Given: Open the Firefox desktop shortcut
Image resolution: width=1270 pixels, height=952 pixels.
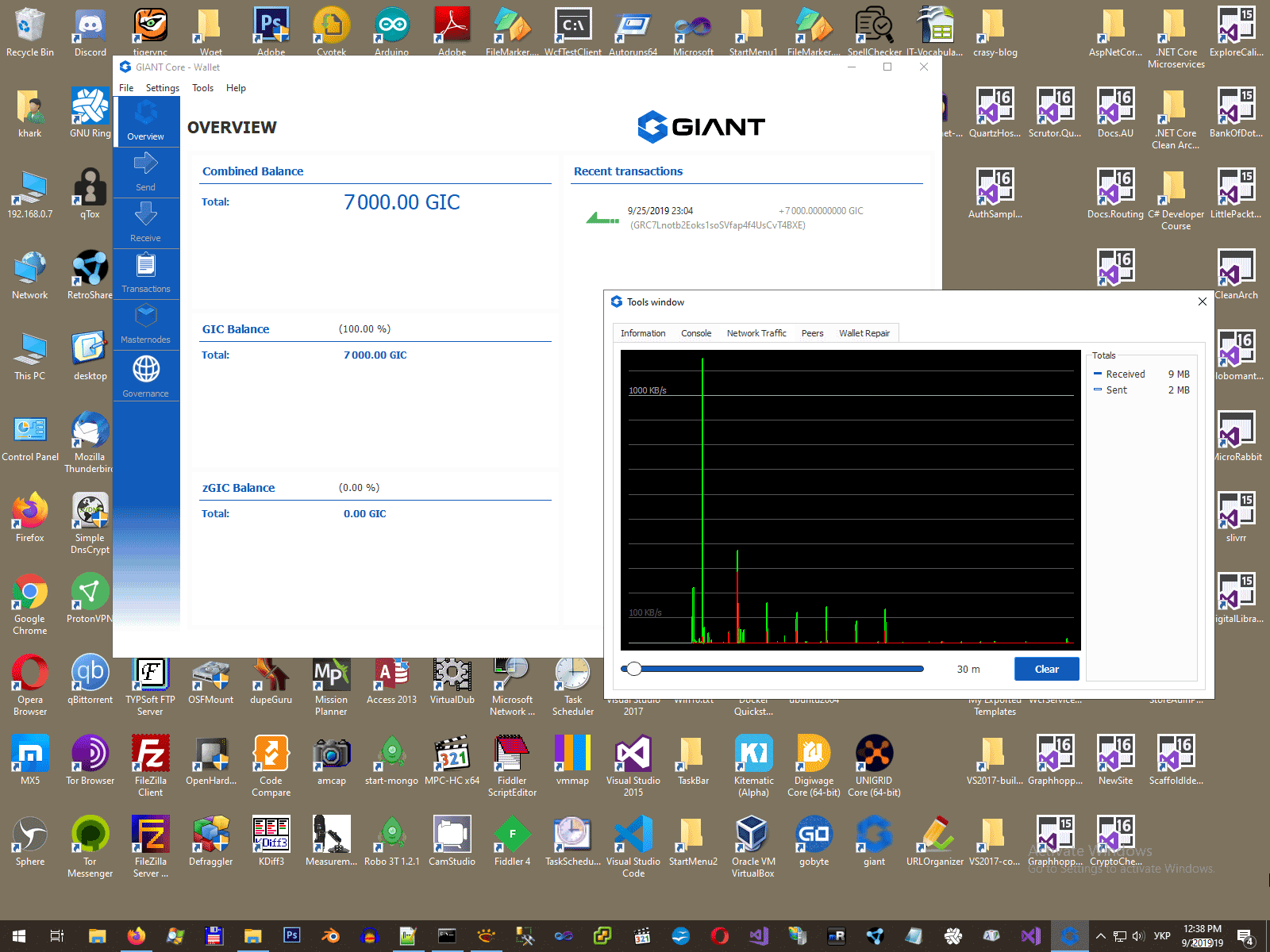Looking at the screenshot, I should (x=30, y=517).
